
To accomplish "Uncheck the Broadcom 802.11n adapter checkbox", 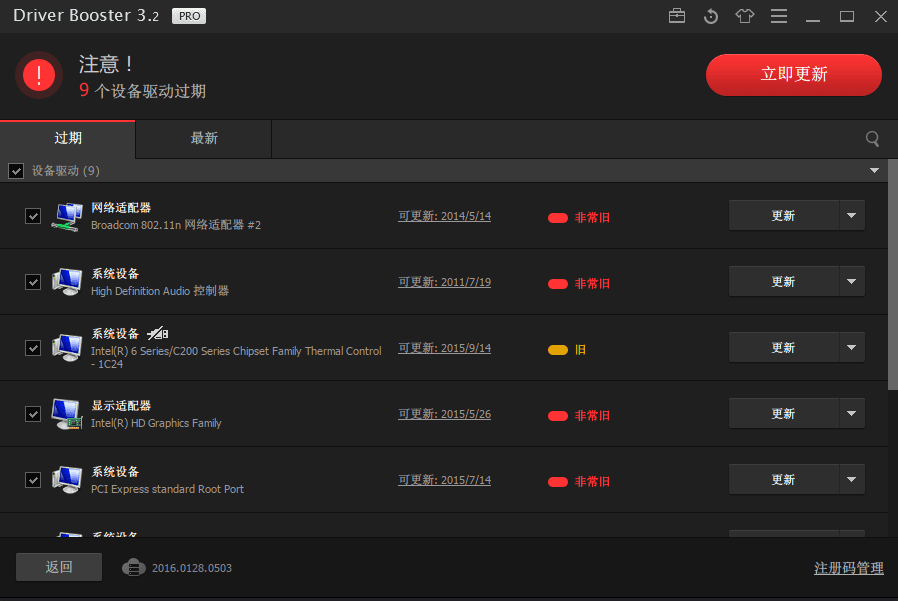I will [33, 216].
